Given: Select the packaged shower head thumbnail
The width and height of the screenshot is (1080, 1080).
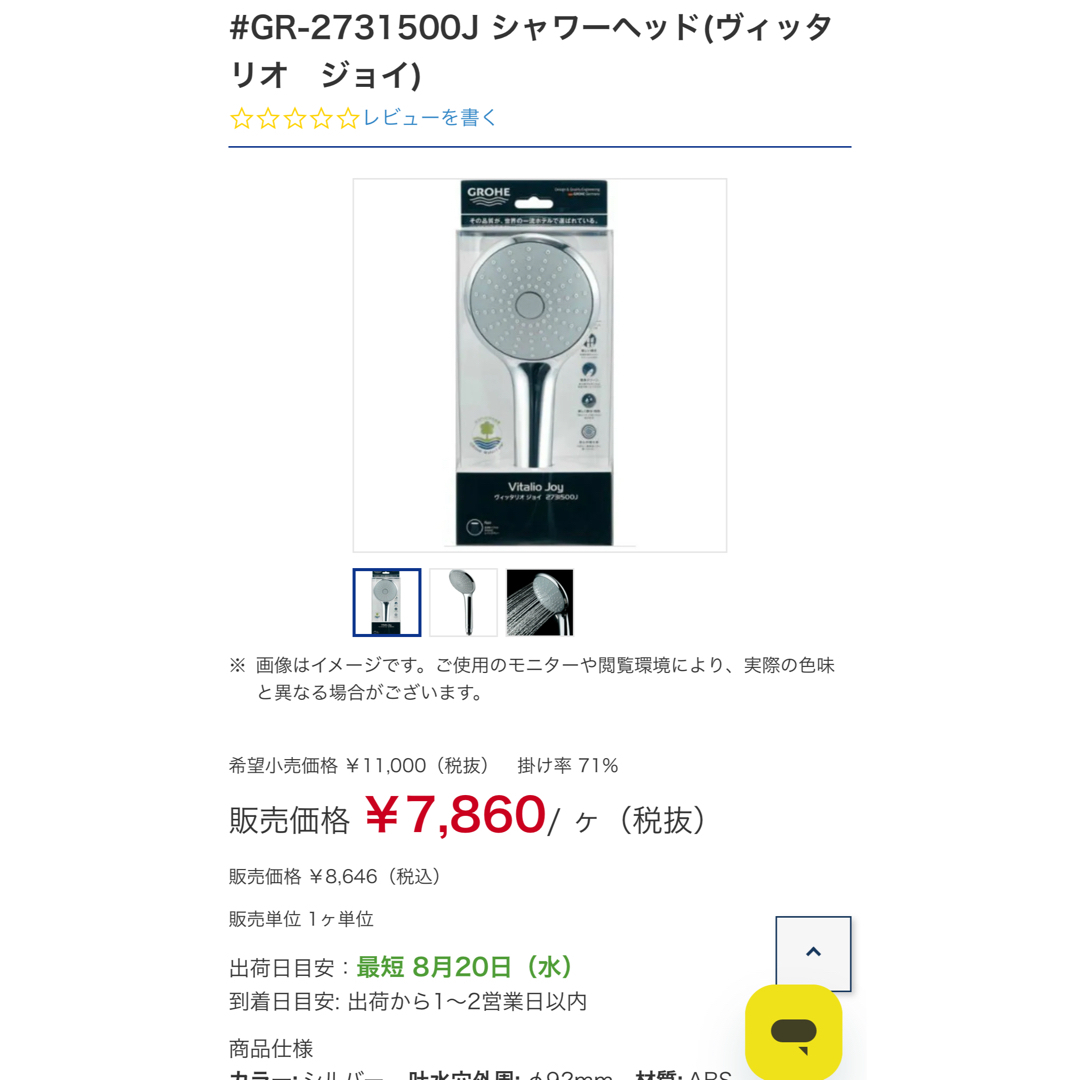Looking at the screenshot, I should pos(387,603).
